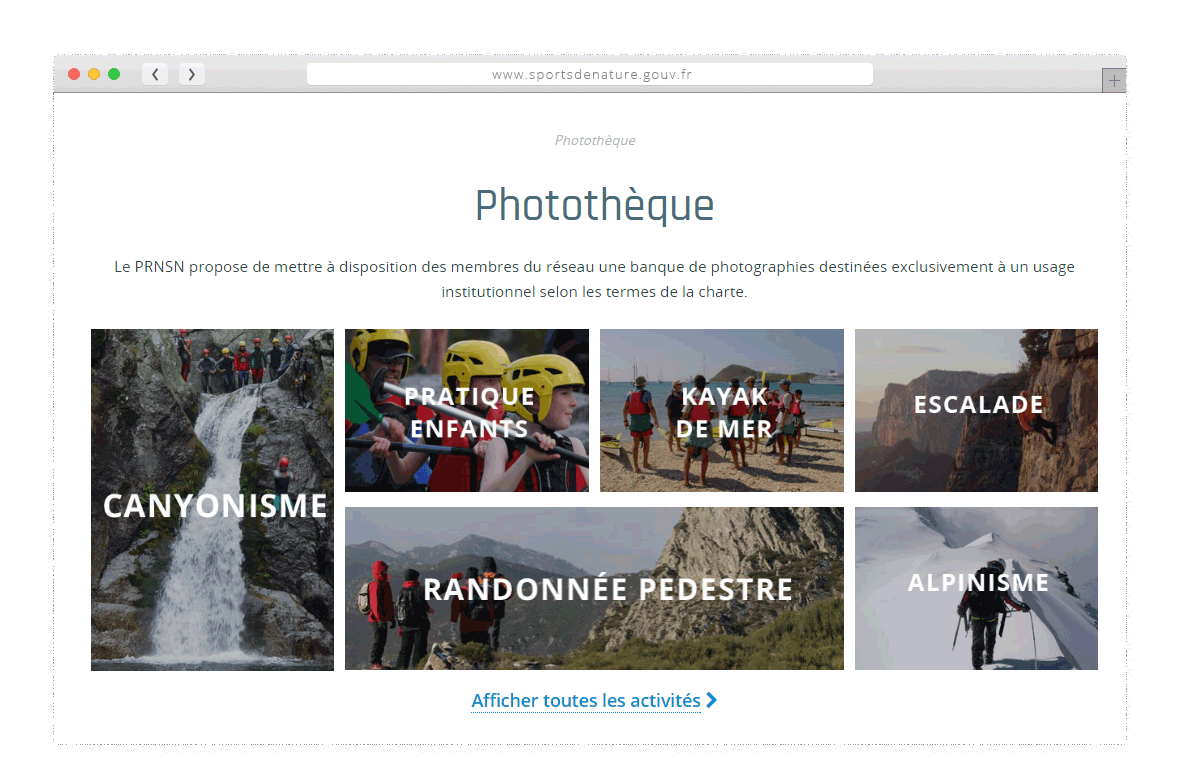The image size is (1181, 781).
Task: Click the ESCALADE label on cliff photo
Action: coord(978,404)
